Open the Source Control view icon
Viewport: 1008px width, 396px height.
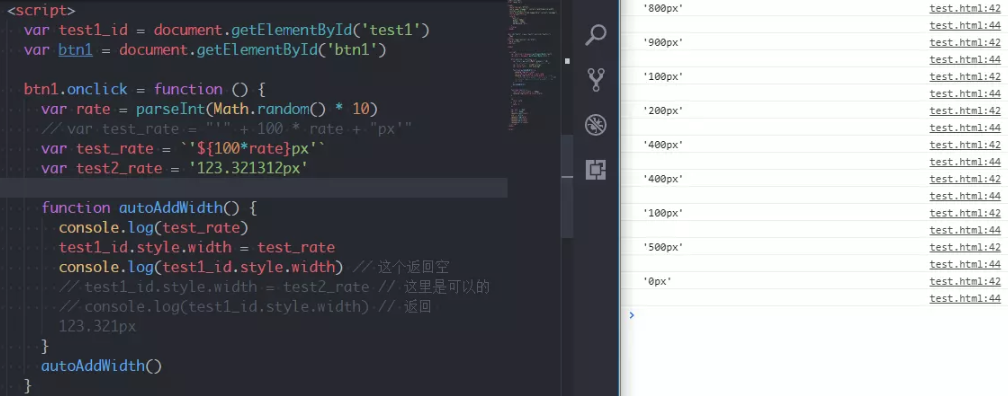[x=596, y=80]
